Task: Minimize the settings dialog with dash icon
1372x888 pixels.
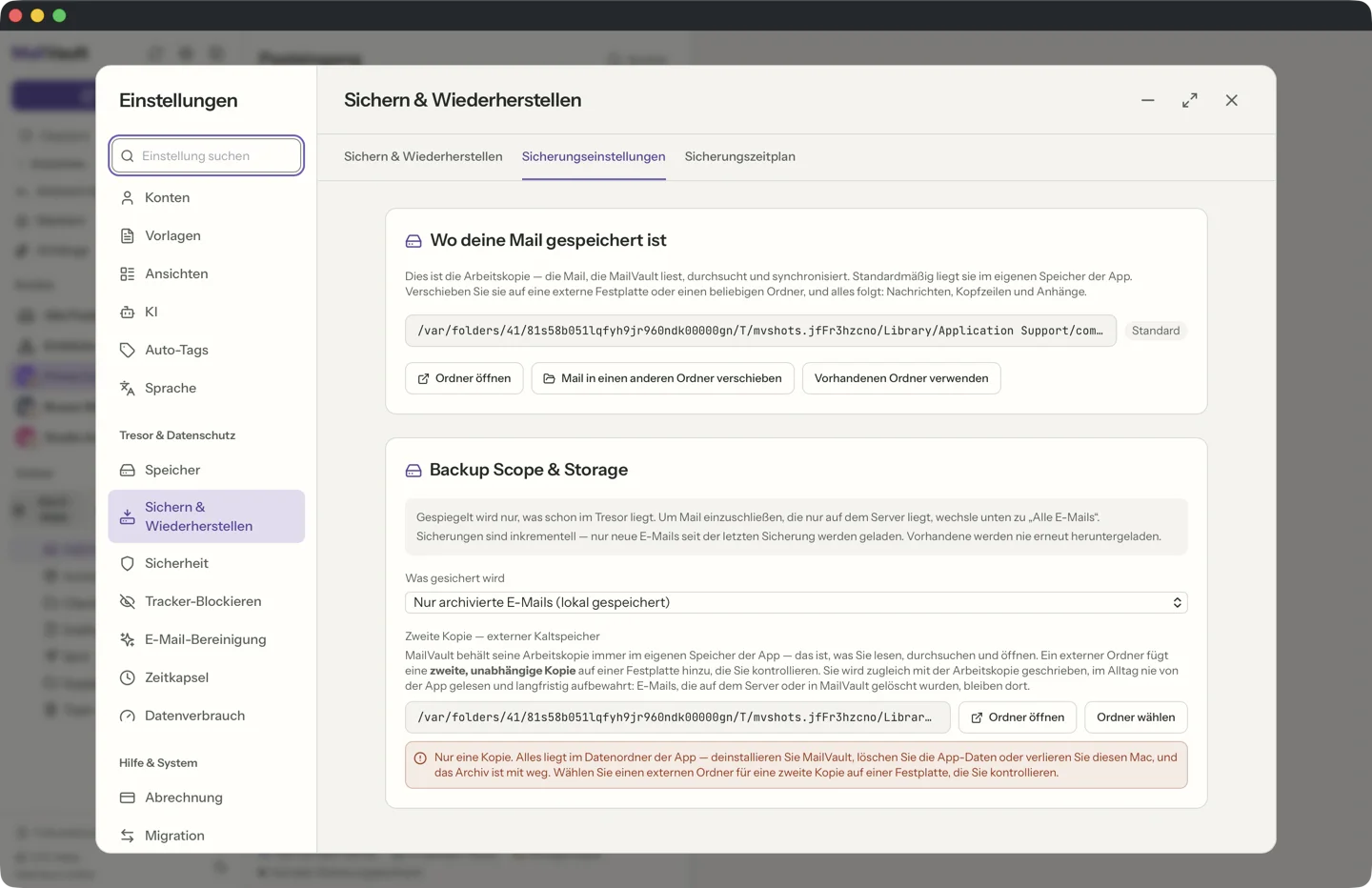Action: tap(1148, 100)
